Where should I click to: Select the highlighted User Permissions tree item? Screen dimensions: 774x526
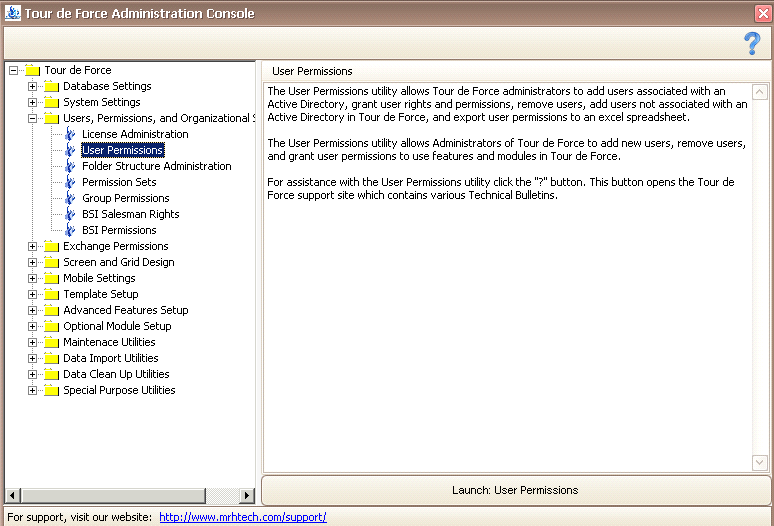(122, 150)
